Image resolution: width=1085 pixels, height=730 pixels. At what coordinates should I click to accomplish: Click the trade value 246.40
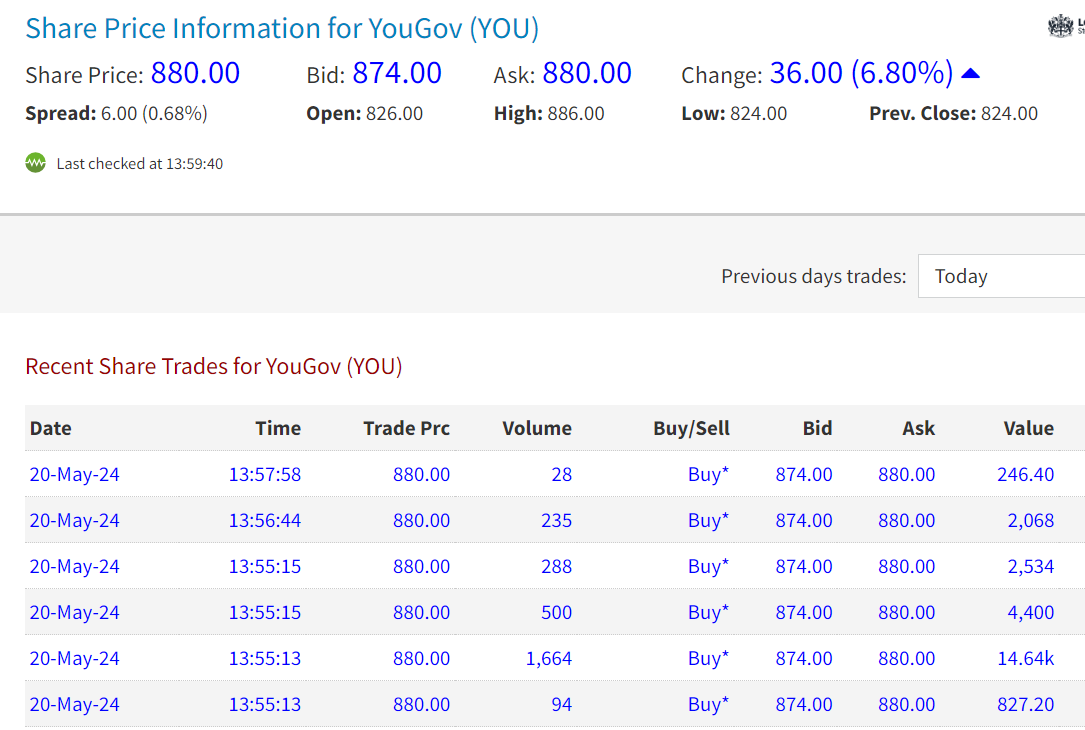[1025, 475]
